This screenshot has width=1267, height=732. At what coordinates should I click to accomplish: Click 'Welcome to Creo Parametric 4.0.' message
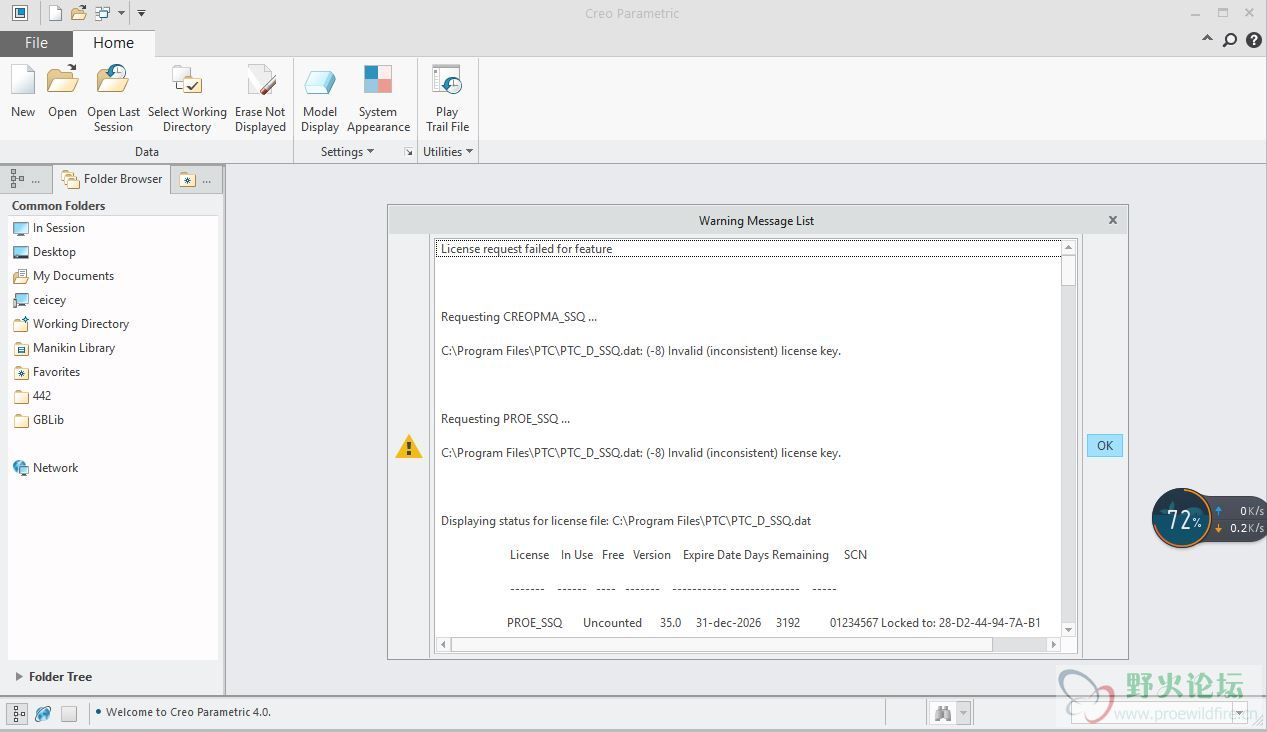coord(188,713)
